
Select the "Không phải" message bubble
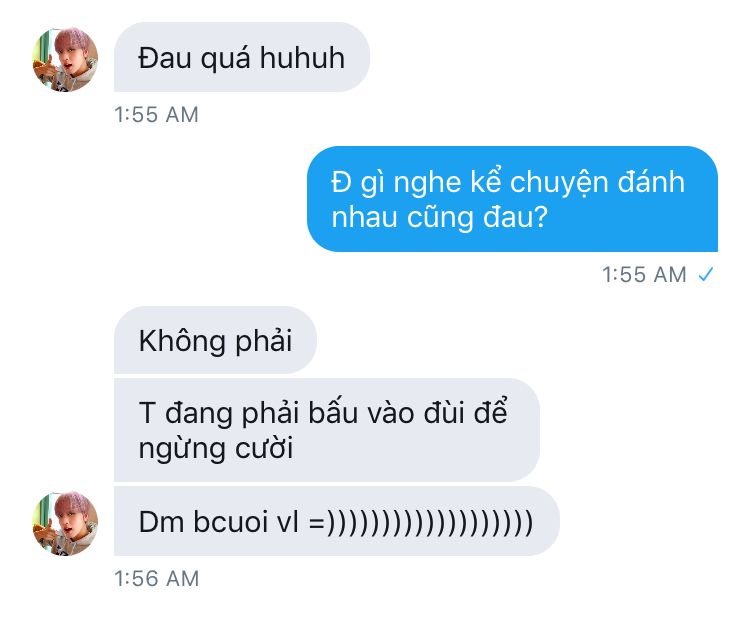[x=215, y=340]
